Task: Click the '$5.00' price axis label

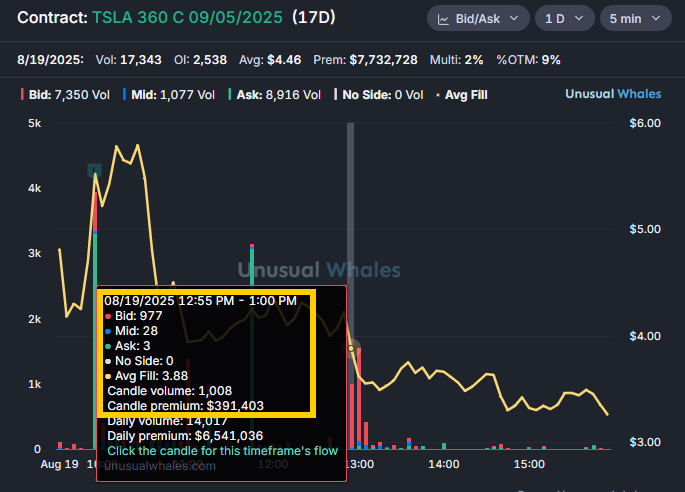Action: coord(645,229)
